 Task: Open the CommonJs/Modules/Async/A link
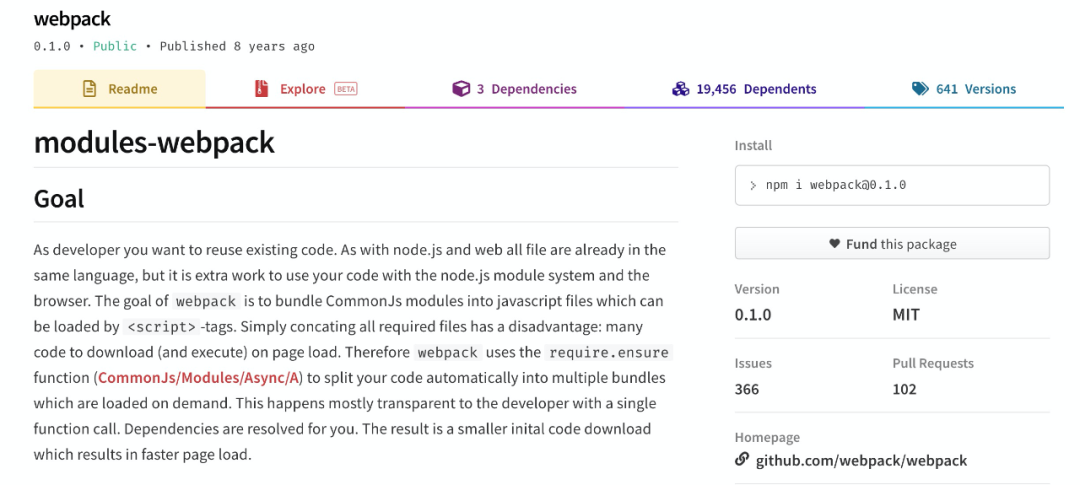pos(212,378)
